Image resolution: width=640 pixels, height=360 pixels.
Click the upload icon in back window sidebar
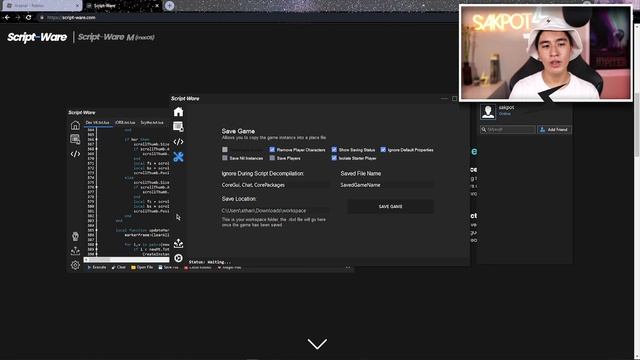point(75,251)
